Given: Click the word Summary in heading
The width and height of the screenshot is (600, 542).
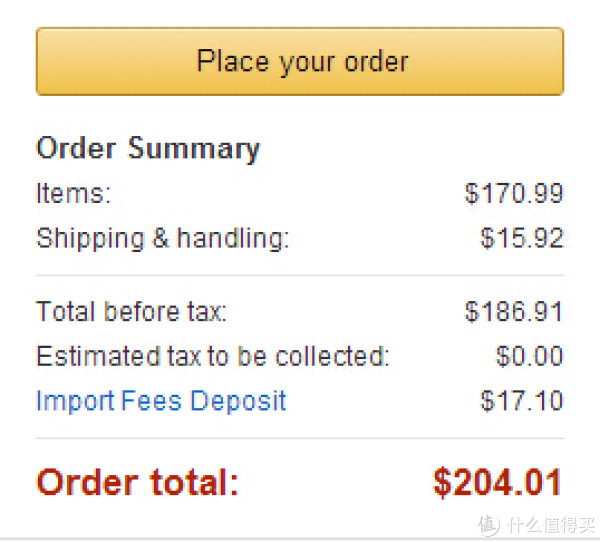Looking at the screenshot, I should click(x=194, y=149).
